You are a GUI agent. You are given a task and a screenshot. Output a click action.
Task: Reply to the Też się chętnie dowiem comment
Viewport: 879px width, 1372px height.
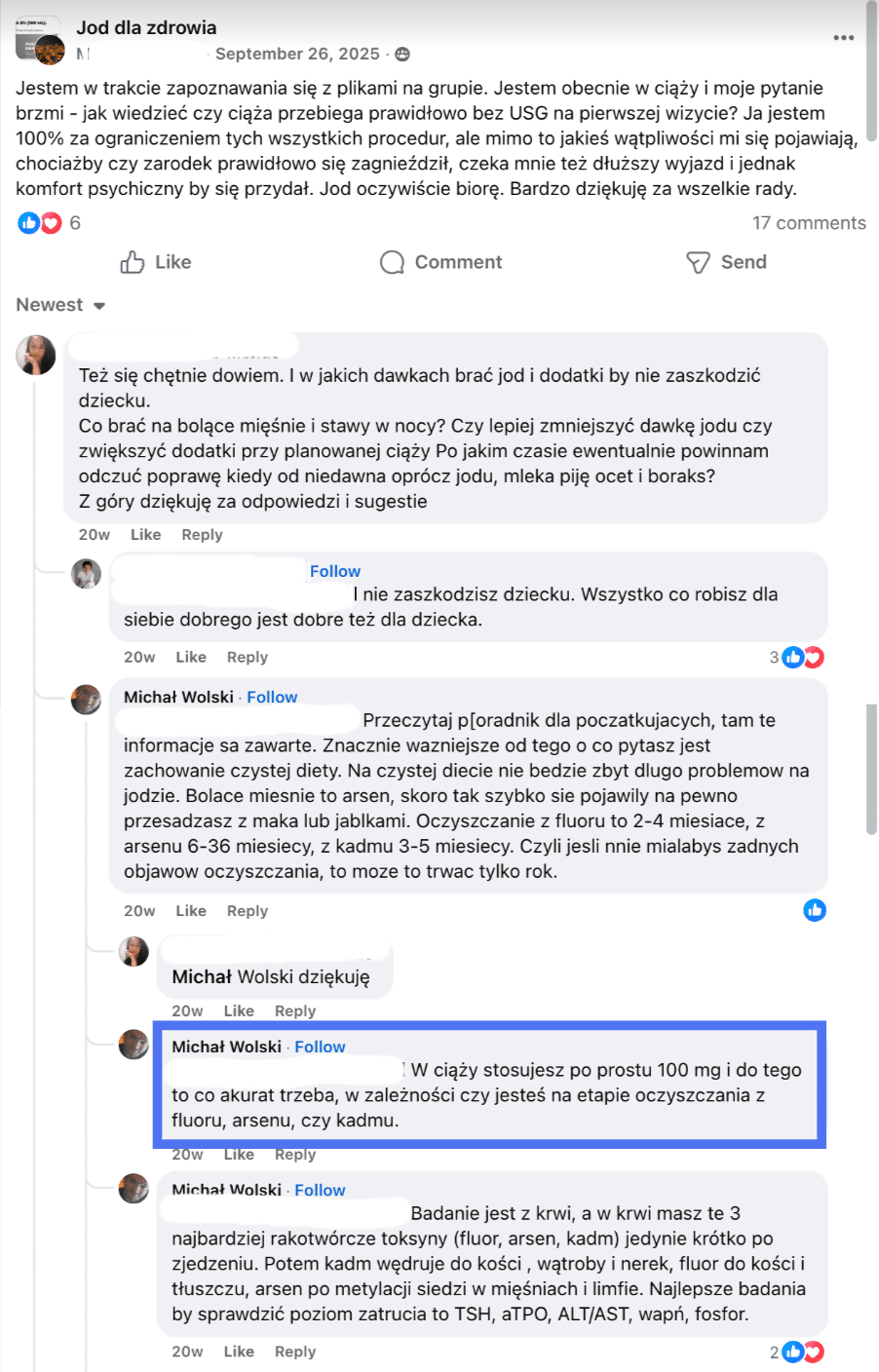tap(202, 535)
